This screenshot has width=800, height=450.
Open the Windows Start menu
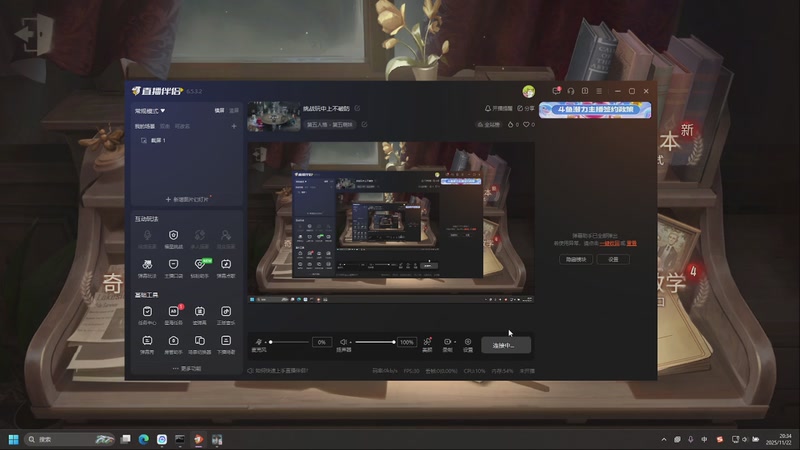14,439
